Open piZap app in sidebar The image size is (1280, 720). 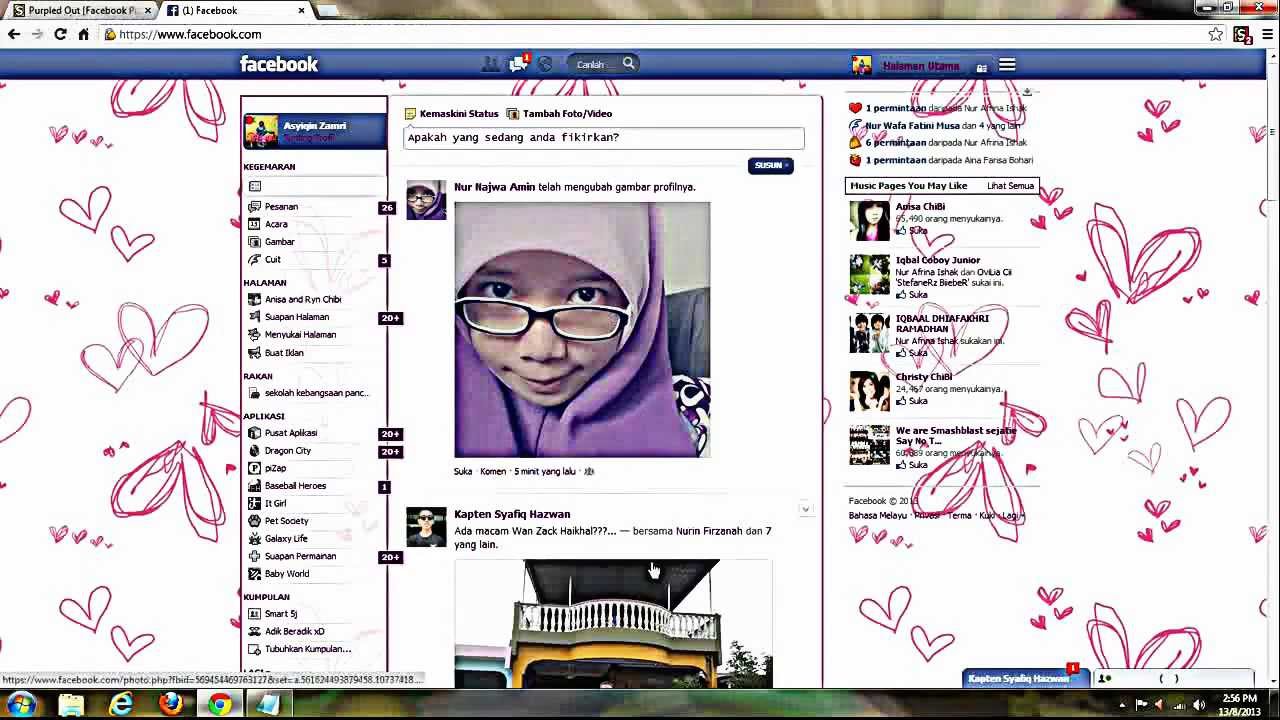pyautogui.click(x=275, y=468)
